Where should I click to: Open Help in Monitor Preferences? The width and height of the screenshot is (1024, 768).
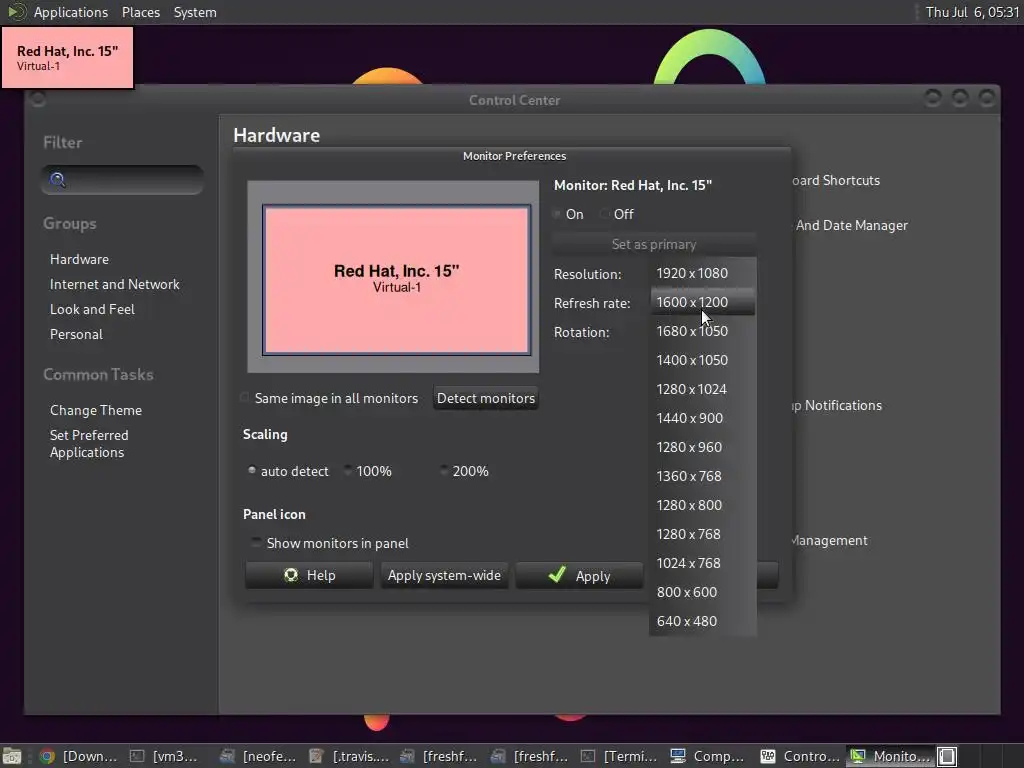[309, 575]
